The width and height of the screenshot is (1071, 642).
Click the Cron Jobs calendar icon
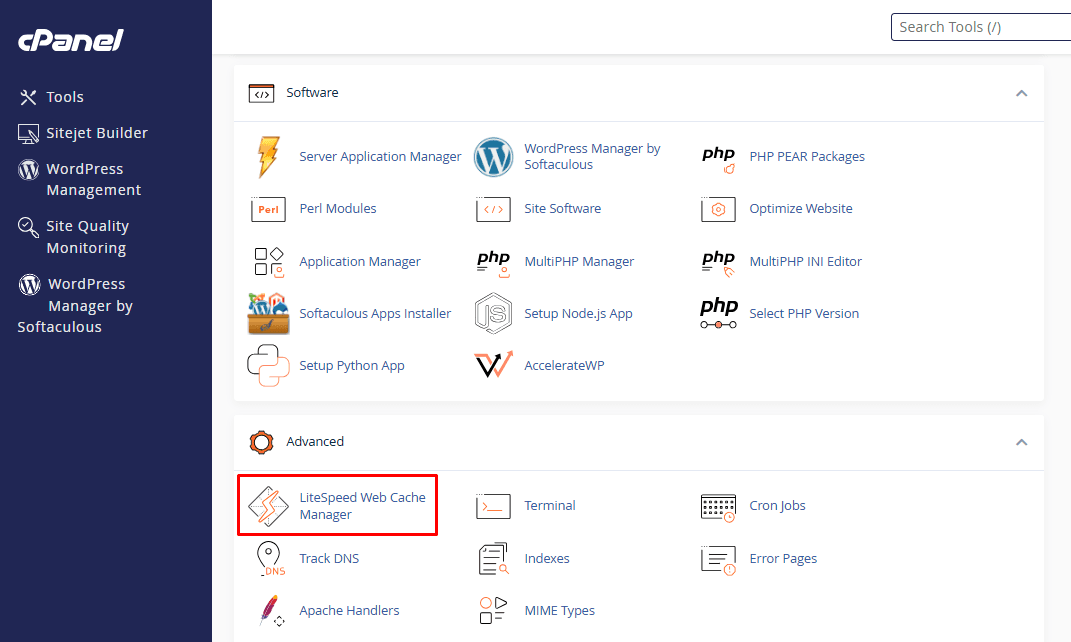719,507
